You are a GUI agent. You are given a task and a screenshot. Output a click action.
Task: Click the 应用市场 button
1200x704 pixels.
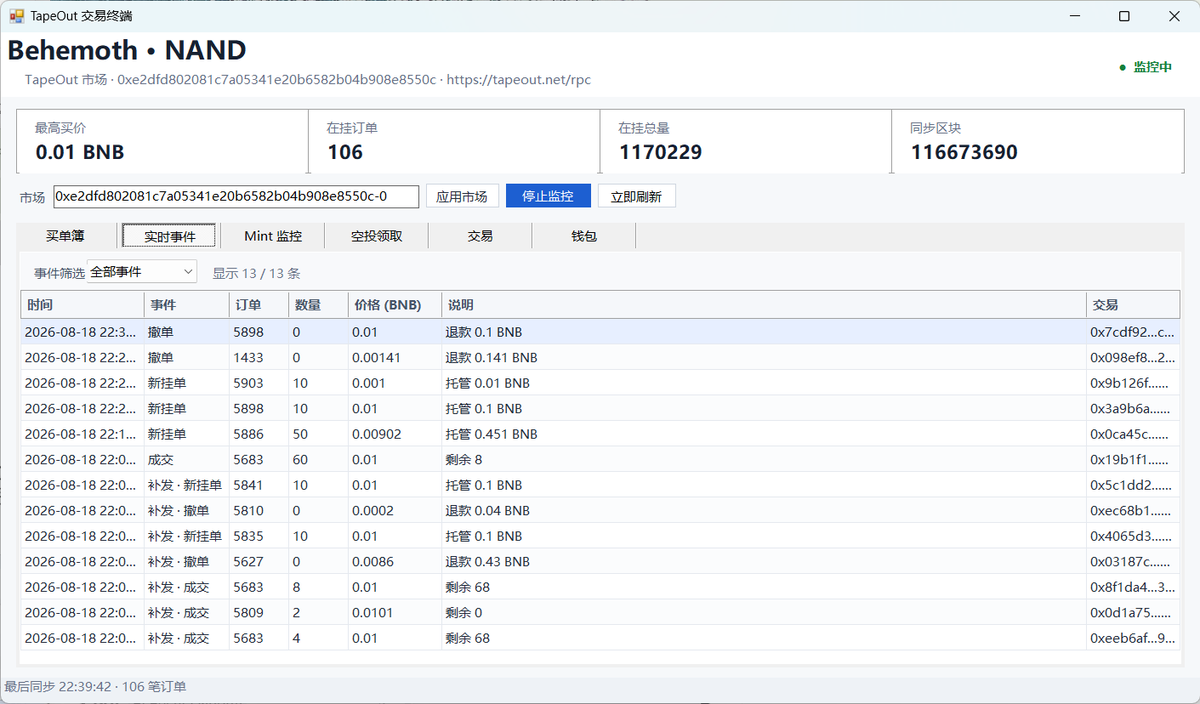[x=462, y=196]
